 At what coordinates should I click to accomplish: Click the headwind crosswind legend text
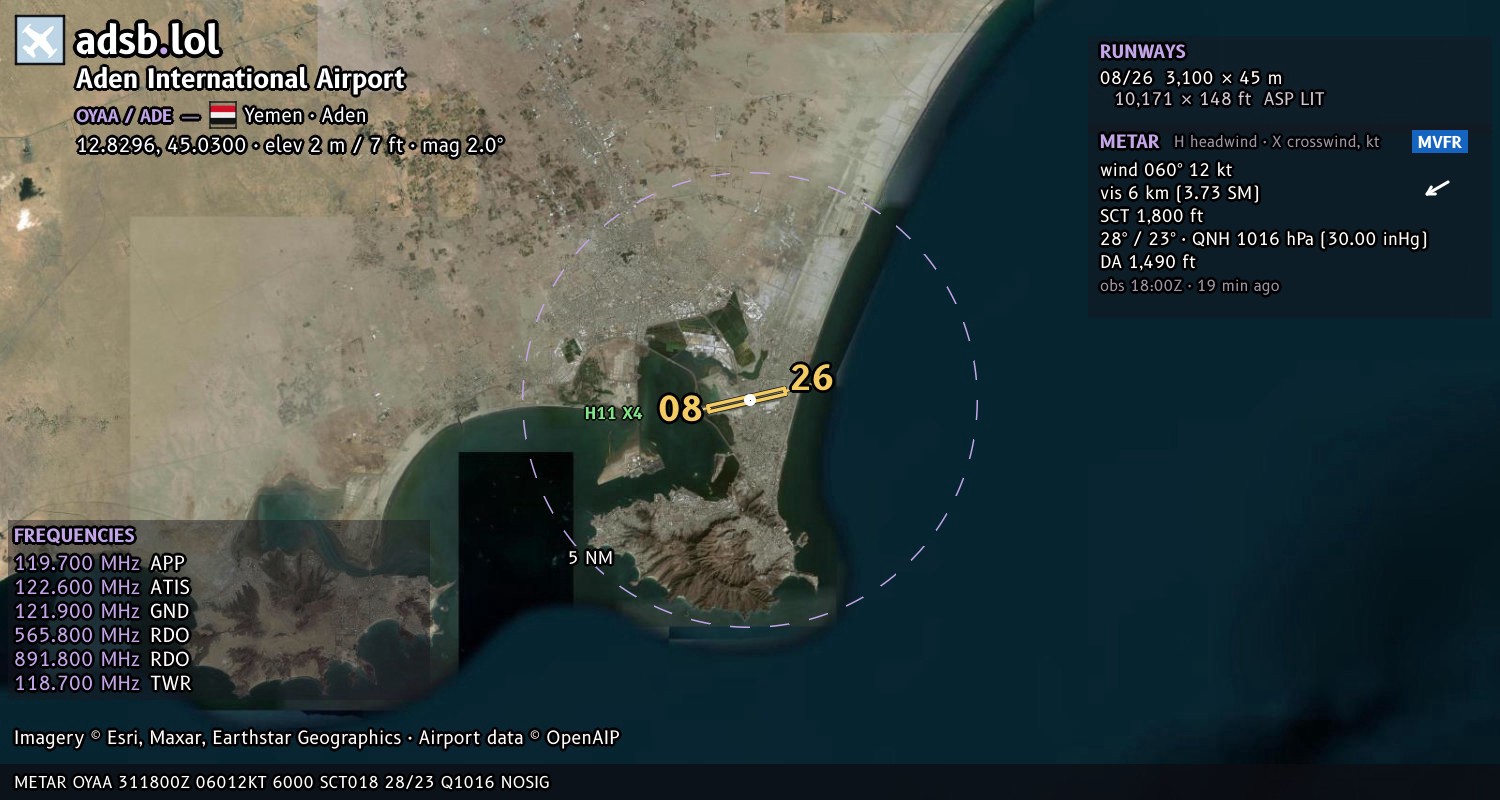tap(1277, 142)
